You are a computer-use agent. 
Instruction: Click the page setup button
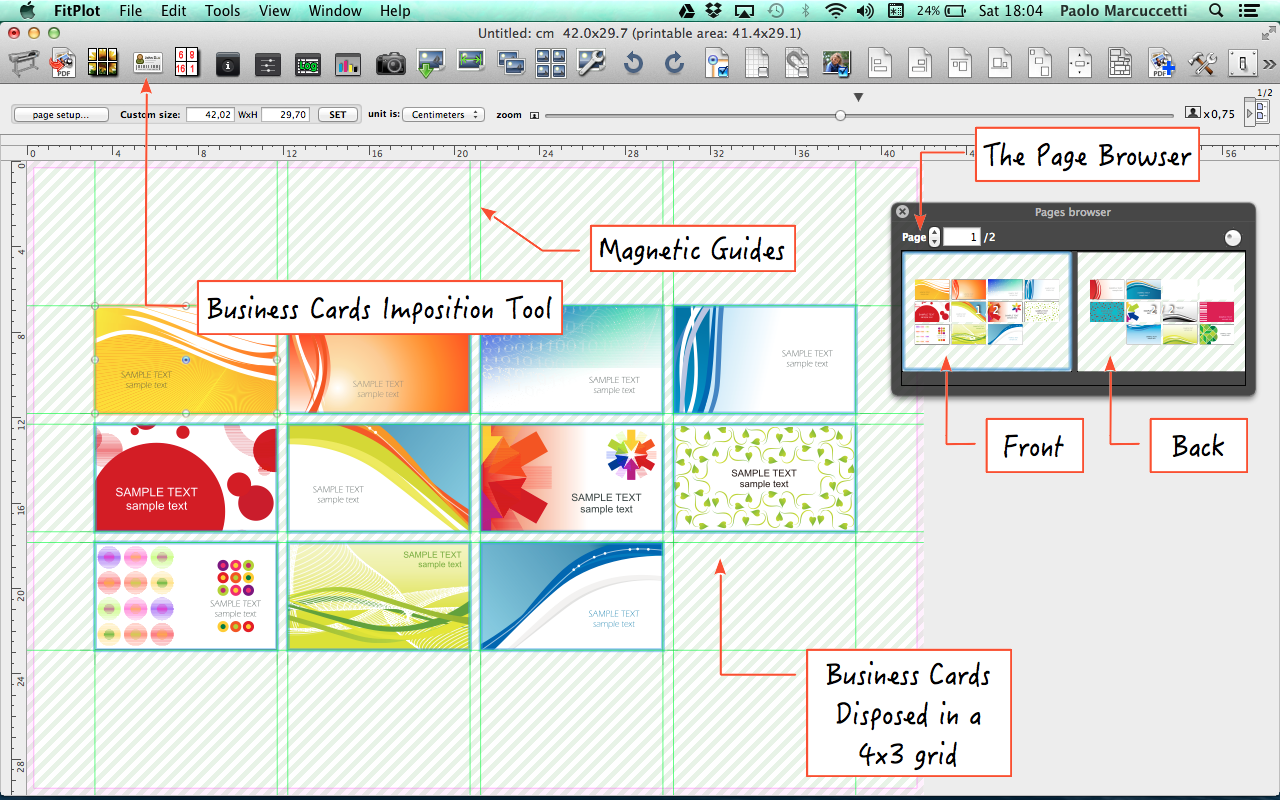point(61,115)
